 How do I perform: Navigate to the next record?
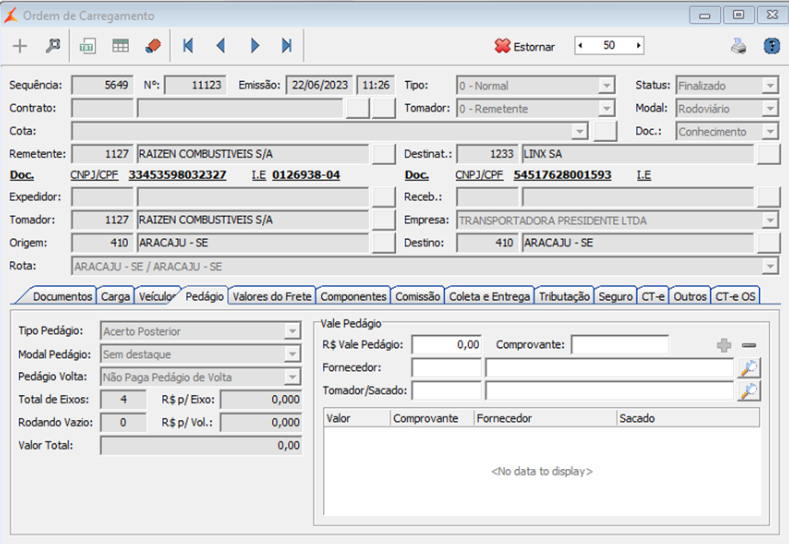pyautogui.click(x=254, y=46)
